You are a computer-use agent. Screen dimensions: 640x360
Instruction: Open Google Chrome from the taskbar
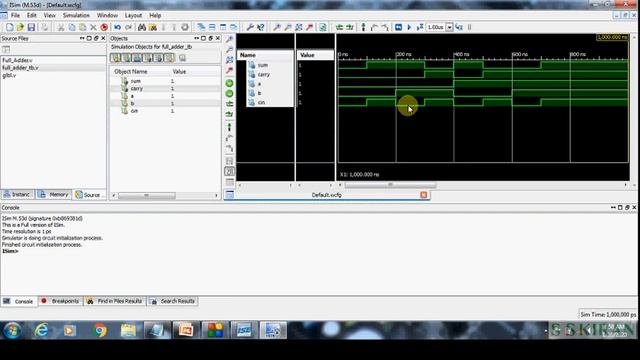click(99, 330)
